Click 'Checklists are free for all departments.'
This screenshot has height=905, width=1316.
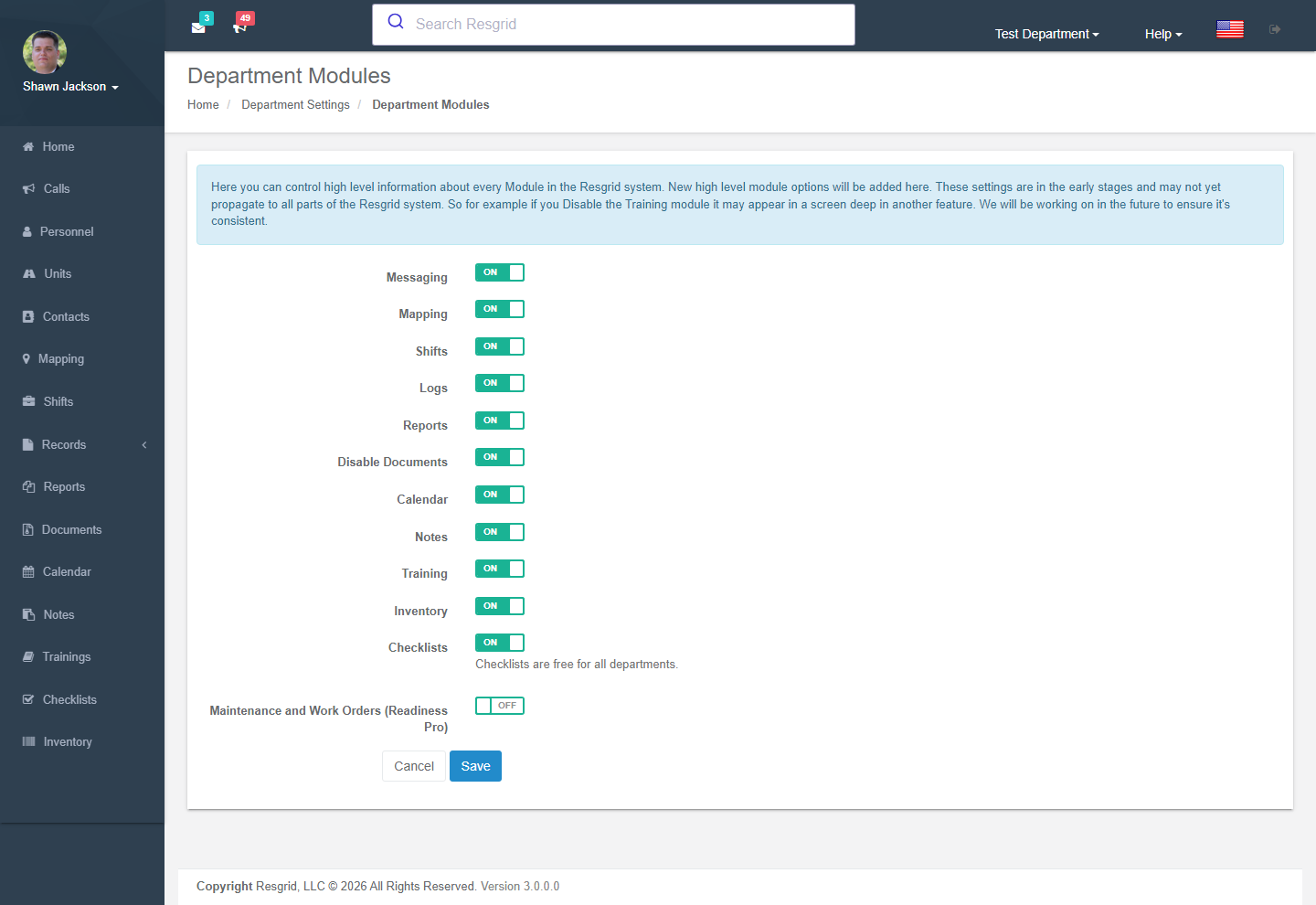[x=577, y=665]
